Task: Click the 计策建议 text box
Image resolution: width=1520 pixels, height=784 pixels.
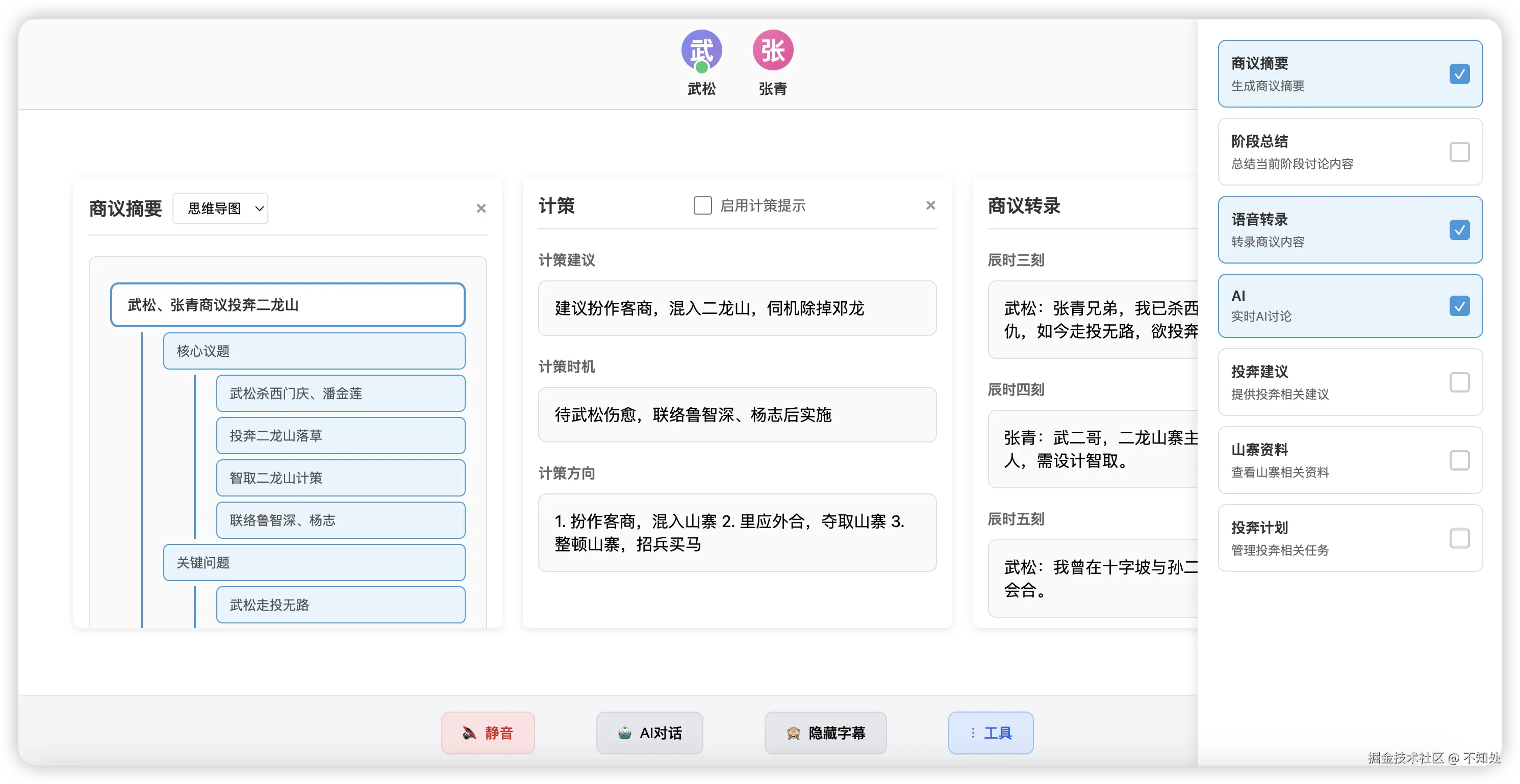Action: click(737, 308)
